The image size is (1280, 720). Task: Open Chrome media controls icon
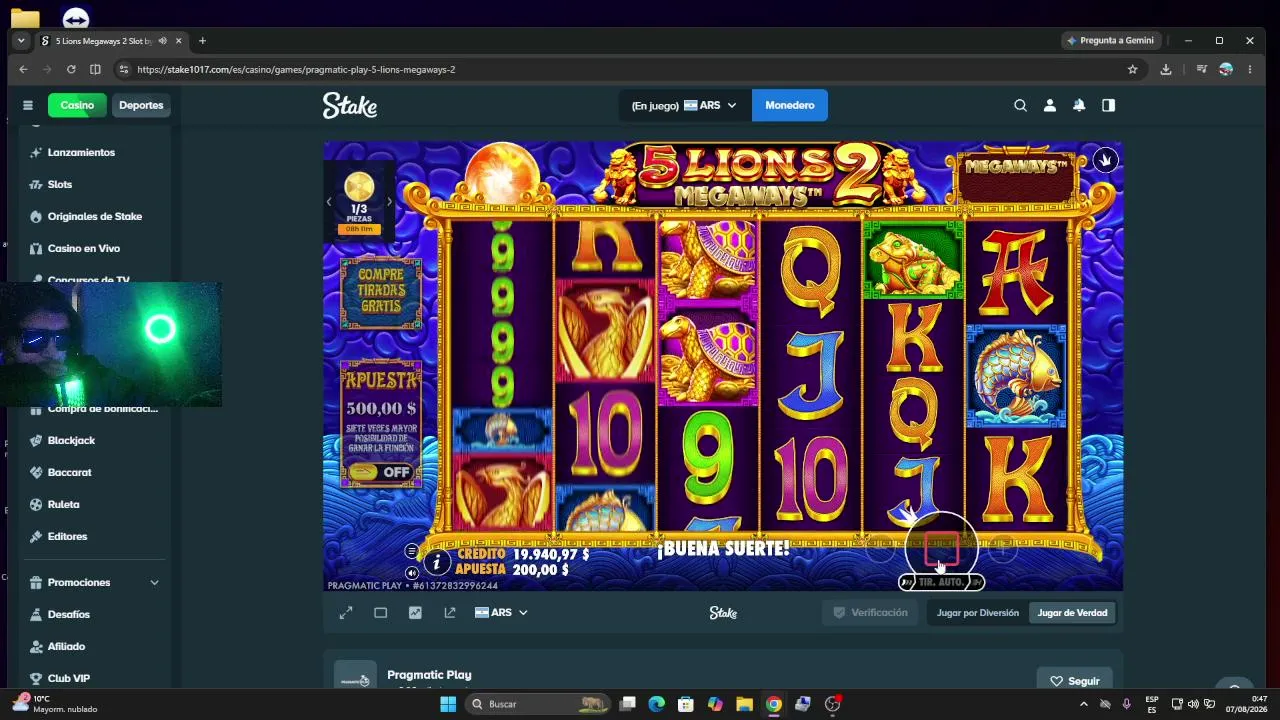tap(1201, 69)
